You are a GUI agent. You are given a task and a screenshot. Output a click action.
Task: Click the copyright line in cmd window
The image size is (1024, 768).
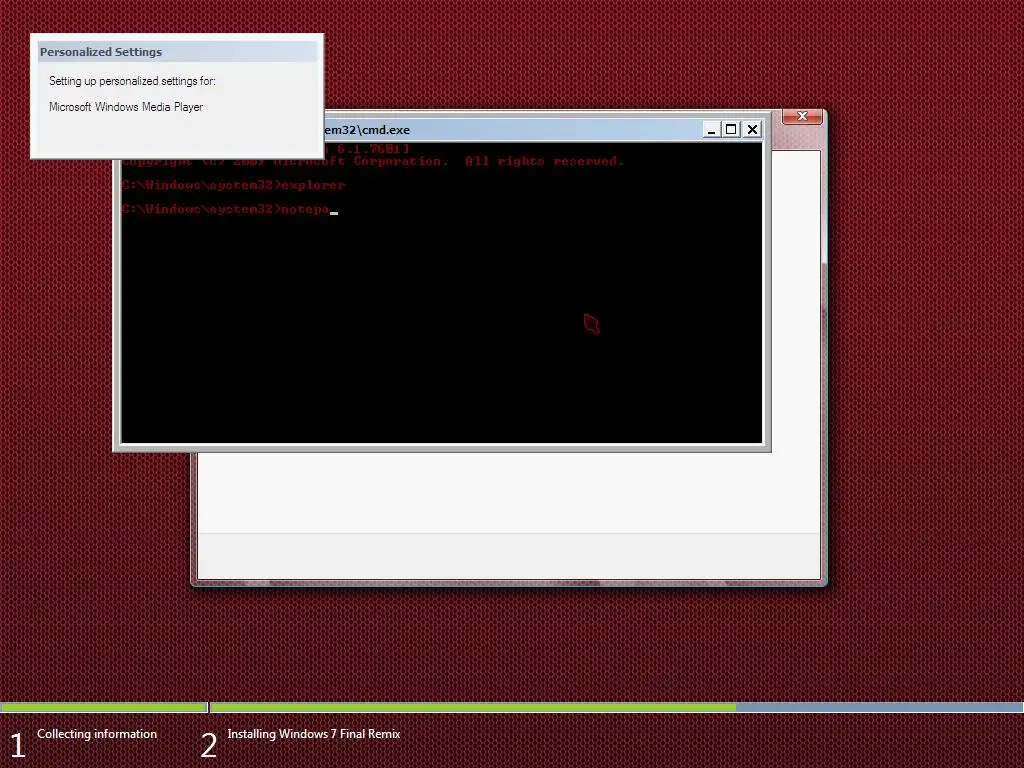click(x=374, y=161)
